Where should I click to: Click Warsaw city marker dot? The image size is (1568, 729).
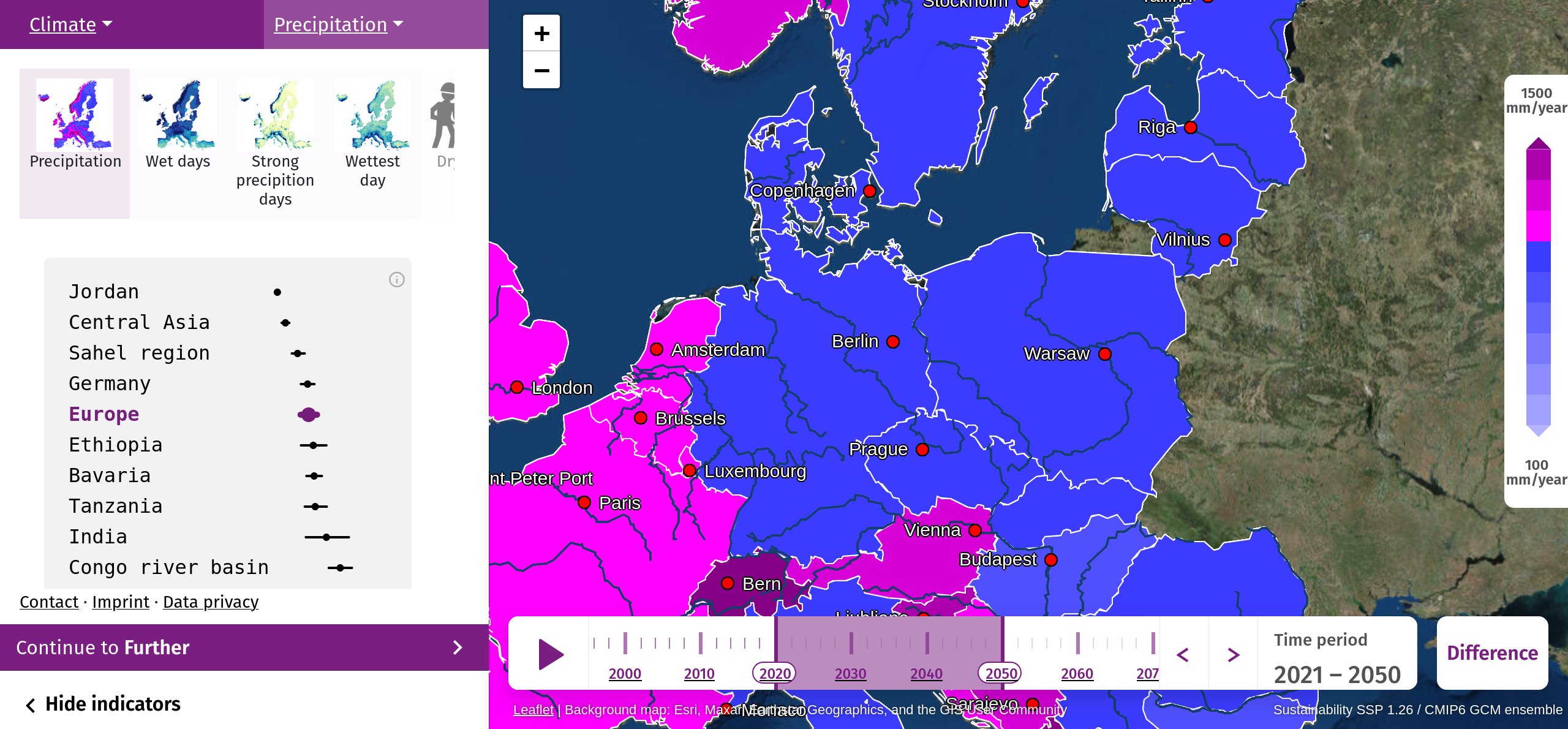tap(1105, 353)
